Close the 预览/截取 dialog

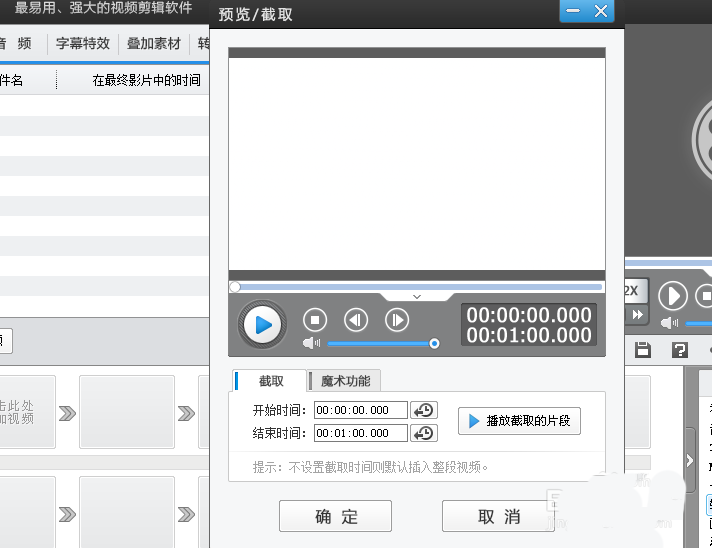coord(601,10)
